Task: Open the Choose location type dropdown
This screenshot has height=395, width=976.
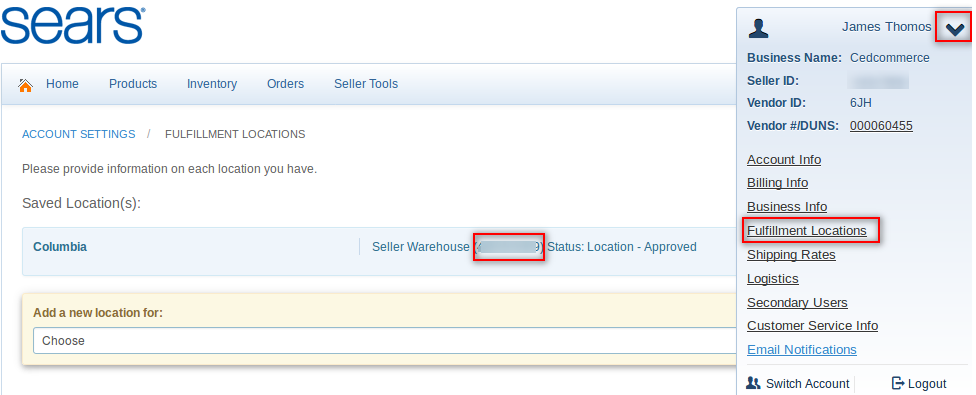Action: [x=386, y=340]
